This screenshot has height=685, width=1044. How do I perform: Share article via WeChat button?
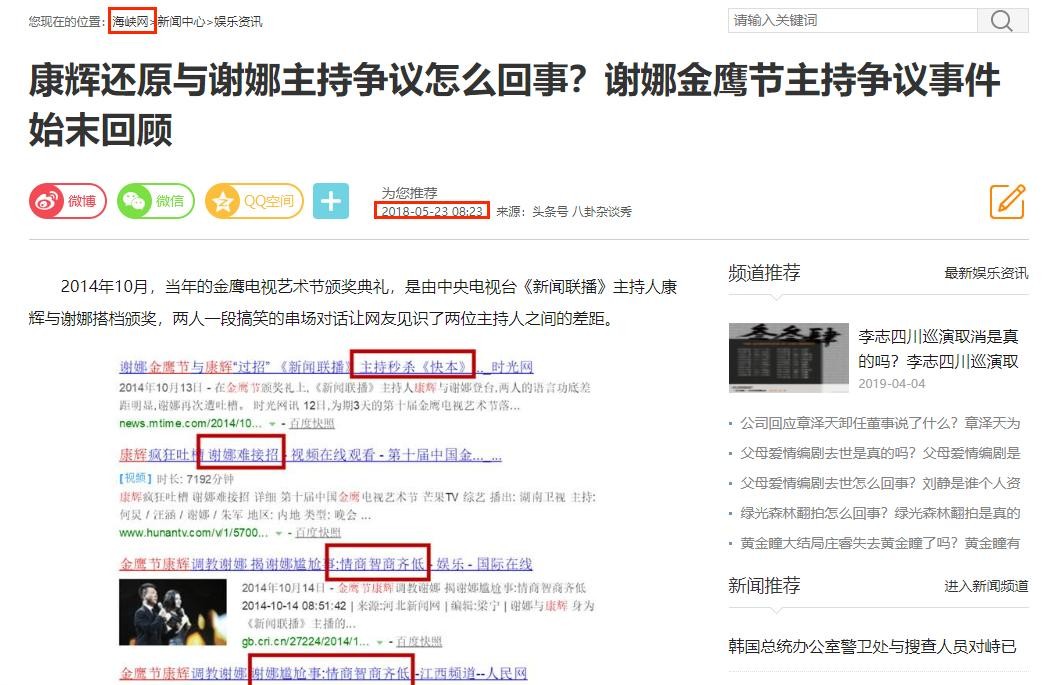(x=155, y=201)
